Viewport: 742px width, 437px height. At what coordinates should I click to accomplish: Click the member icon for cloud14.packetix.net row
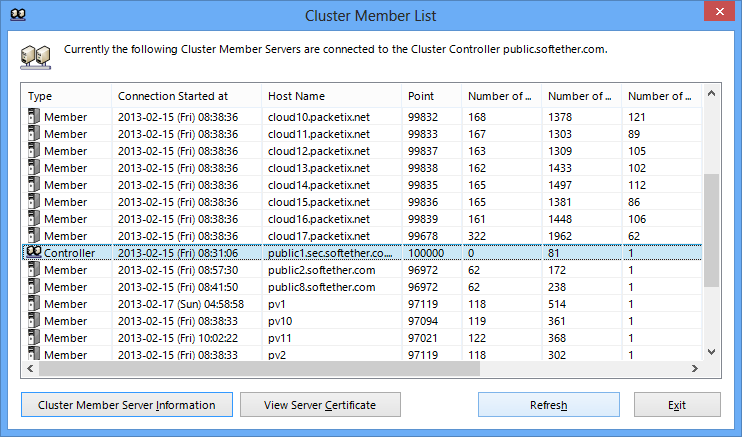click(x=34, y=185)
